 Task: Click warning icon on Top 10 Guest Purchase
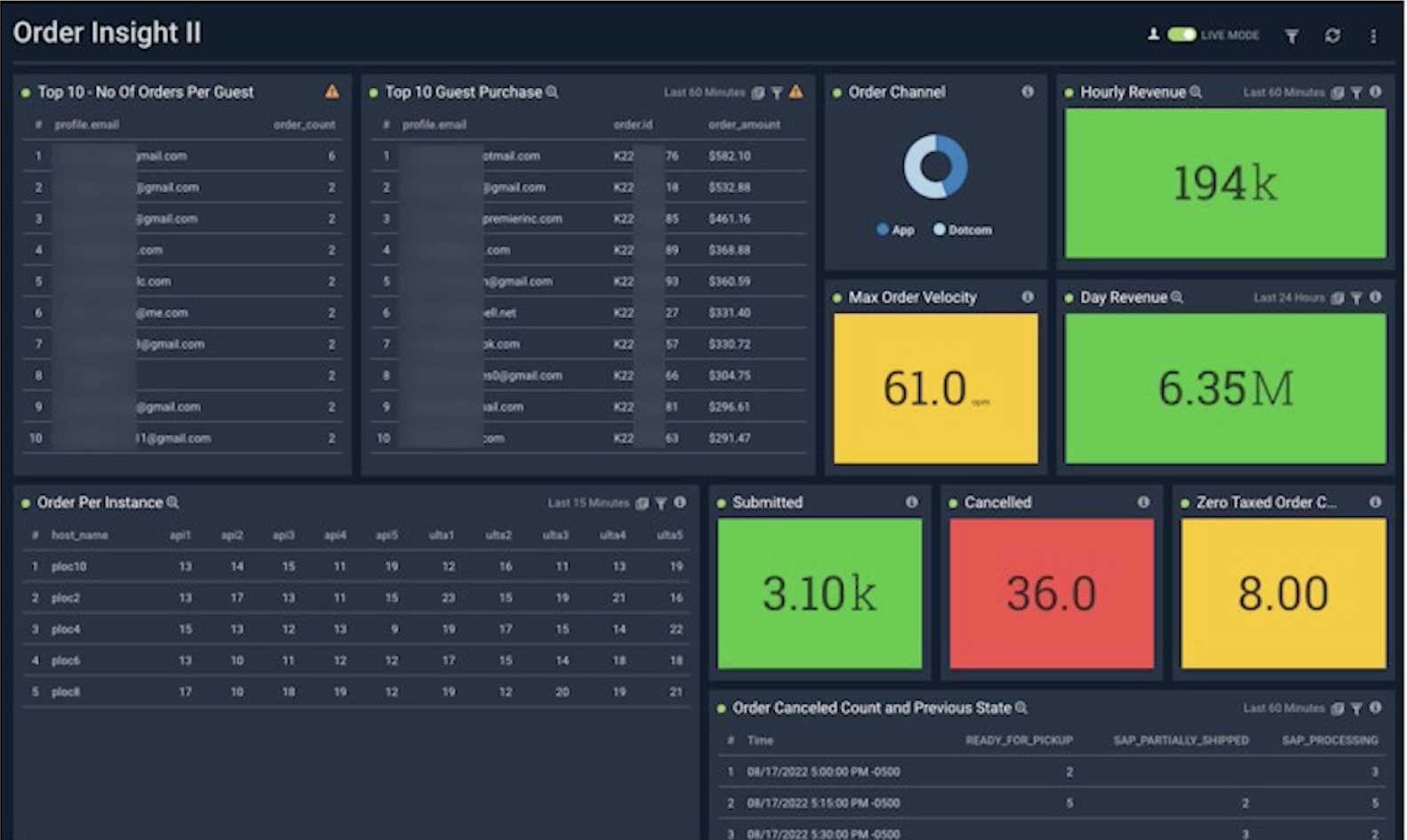coord(795,92)
